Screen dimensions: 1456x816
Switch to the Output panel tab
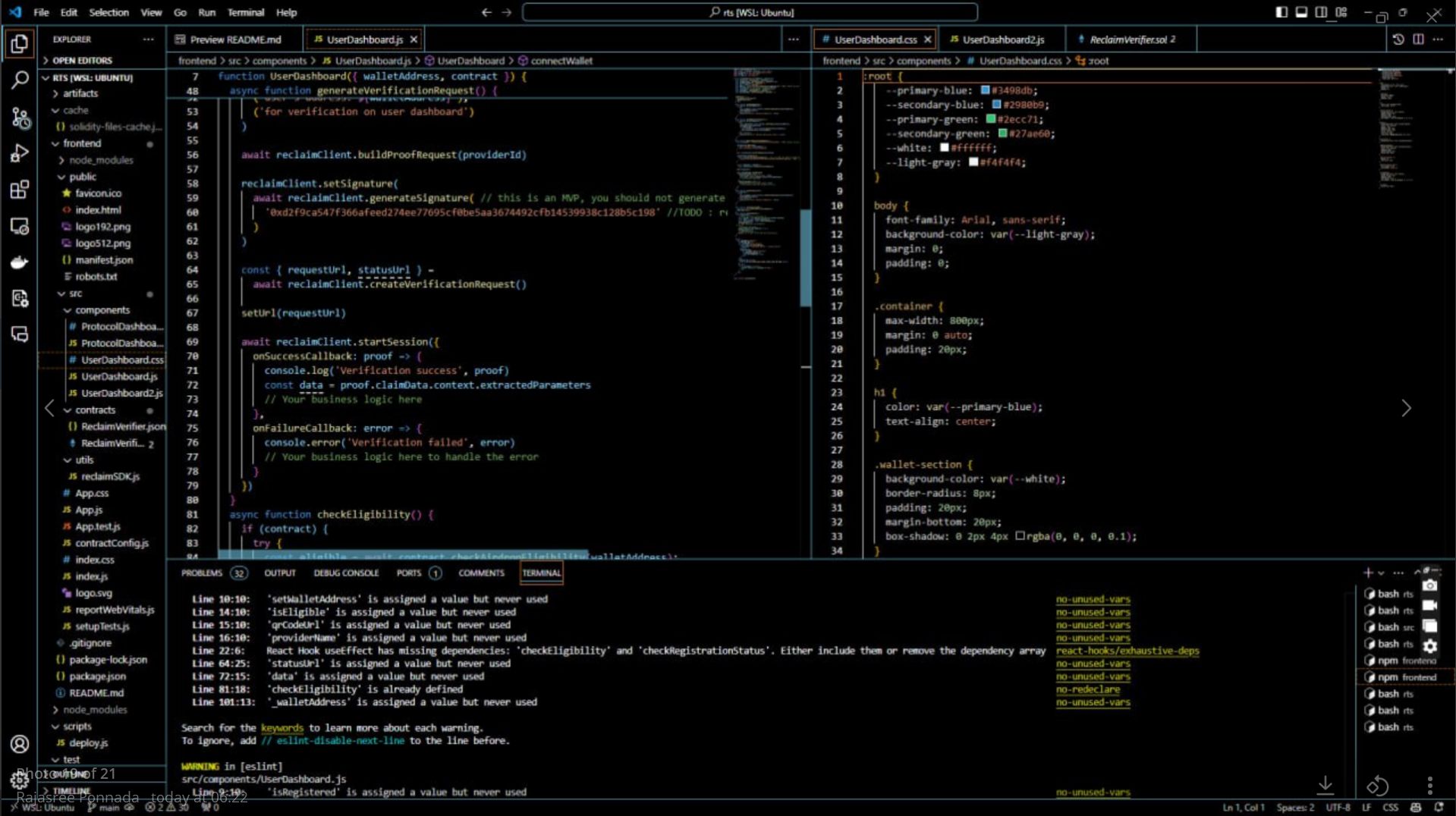pos(280,573)
